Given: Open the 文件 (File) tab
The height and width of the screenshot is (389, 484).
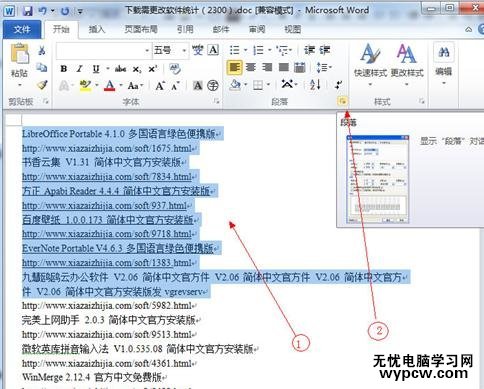Looking at the screenshot, I should (22, 29).
